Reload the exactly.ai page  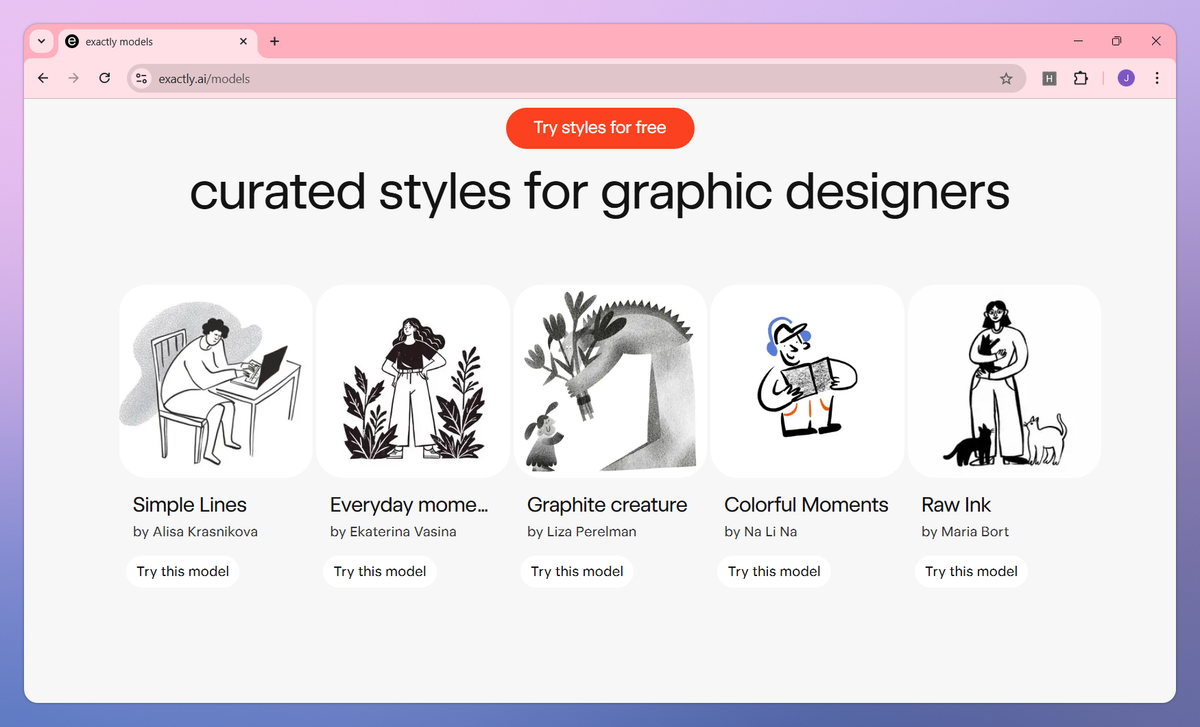pos(104,78)
